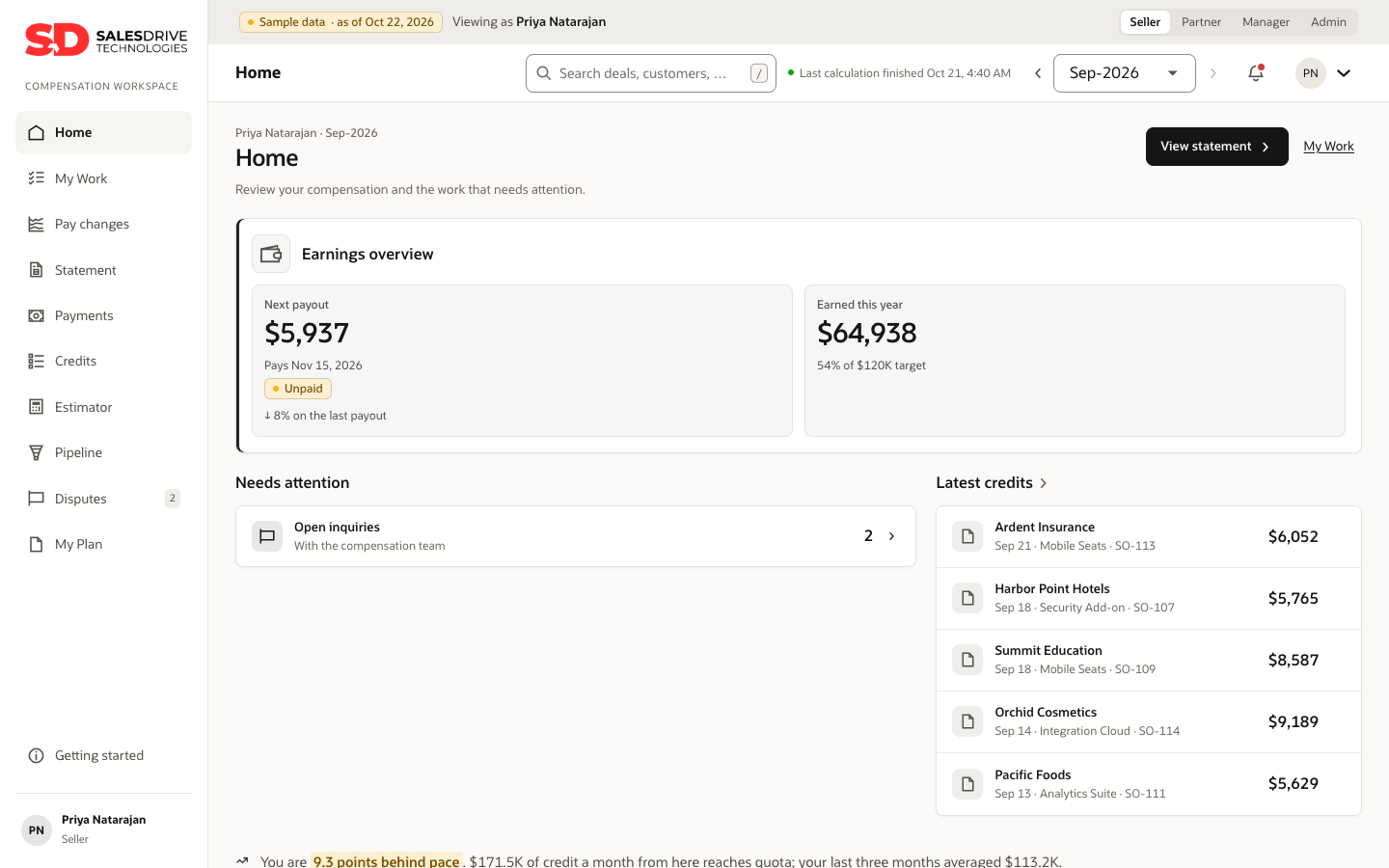Click the Open inquiries flag icon
The image size is (1389, 868).
click(x=267, y=536)
